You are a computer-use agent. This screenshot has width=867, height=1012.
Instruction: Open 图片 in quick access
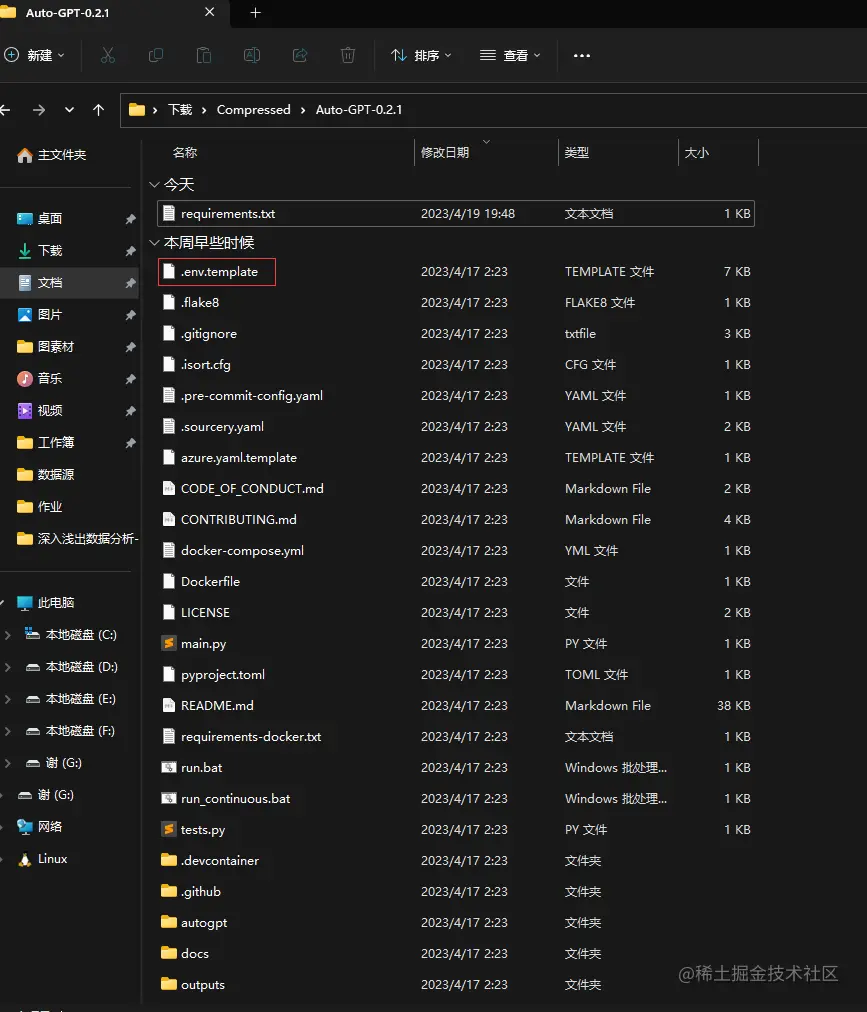coord(39,315)
